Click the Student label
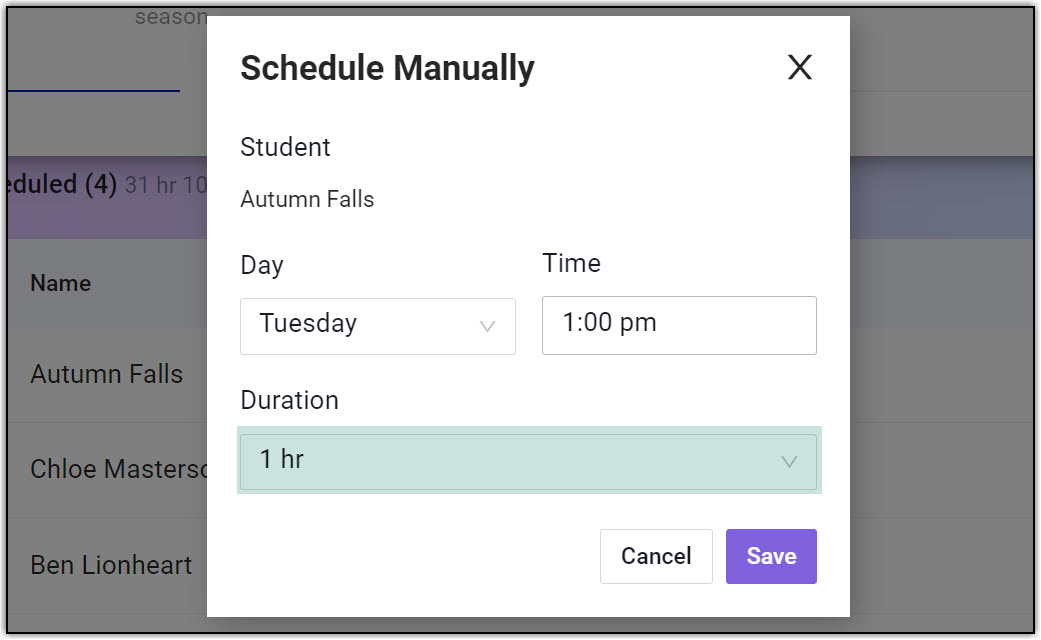The height and width of the screenshot is (640, 1041). (285, 147)
